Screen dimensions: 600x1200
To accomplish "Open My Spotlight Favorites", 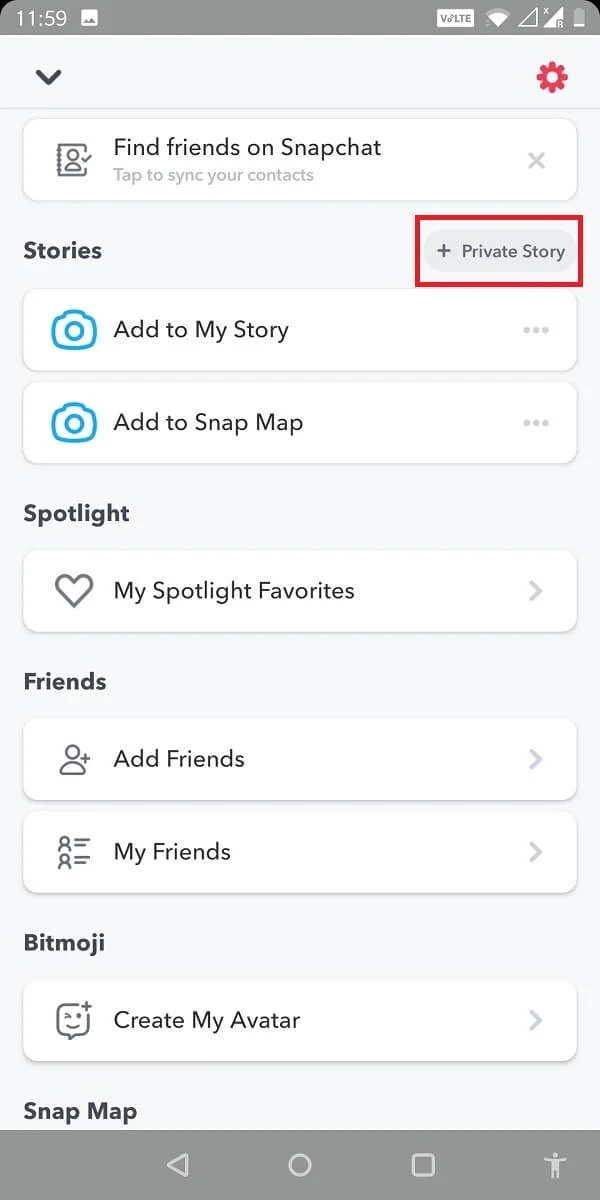I will [x=300, y=591].
